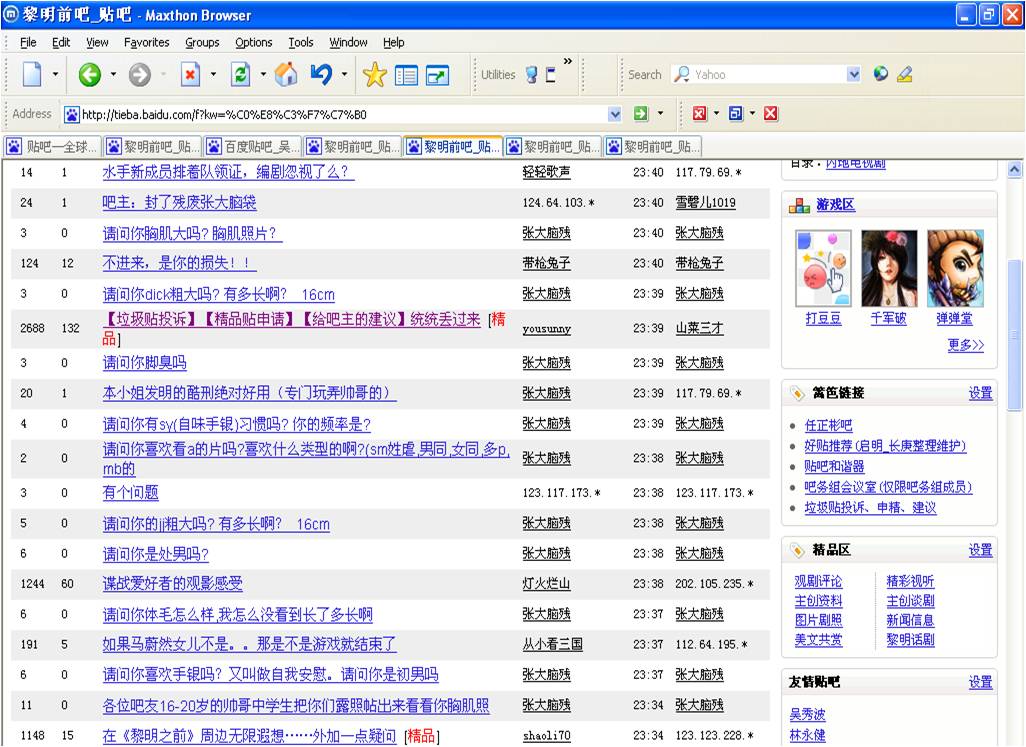
Task: Go to Home page icon
Action: tap(286, 75)
